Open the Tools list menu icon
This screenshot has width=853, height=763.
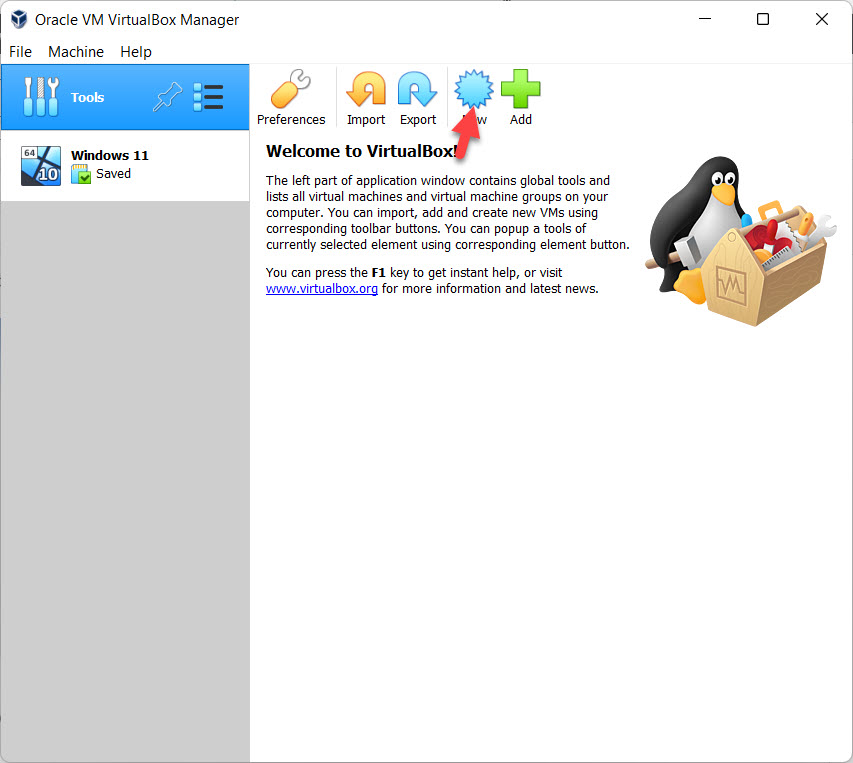208,97
